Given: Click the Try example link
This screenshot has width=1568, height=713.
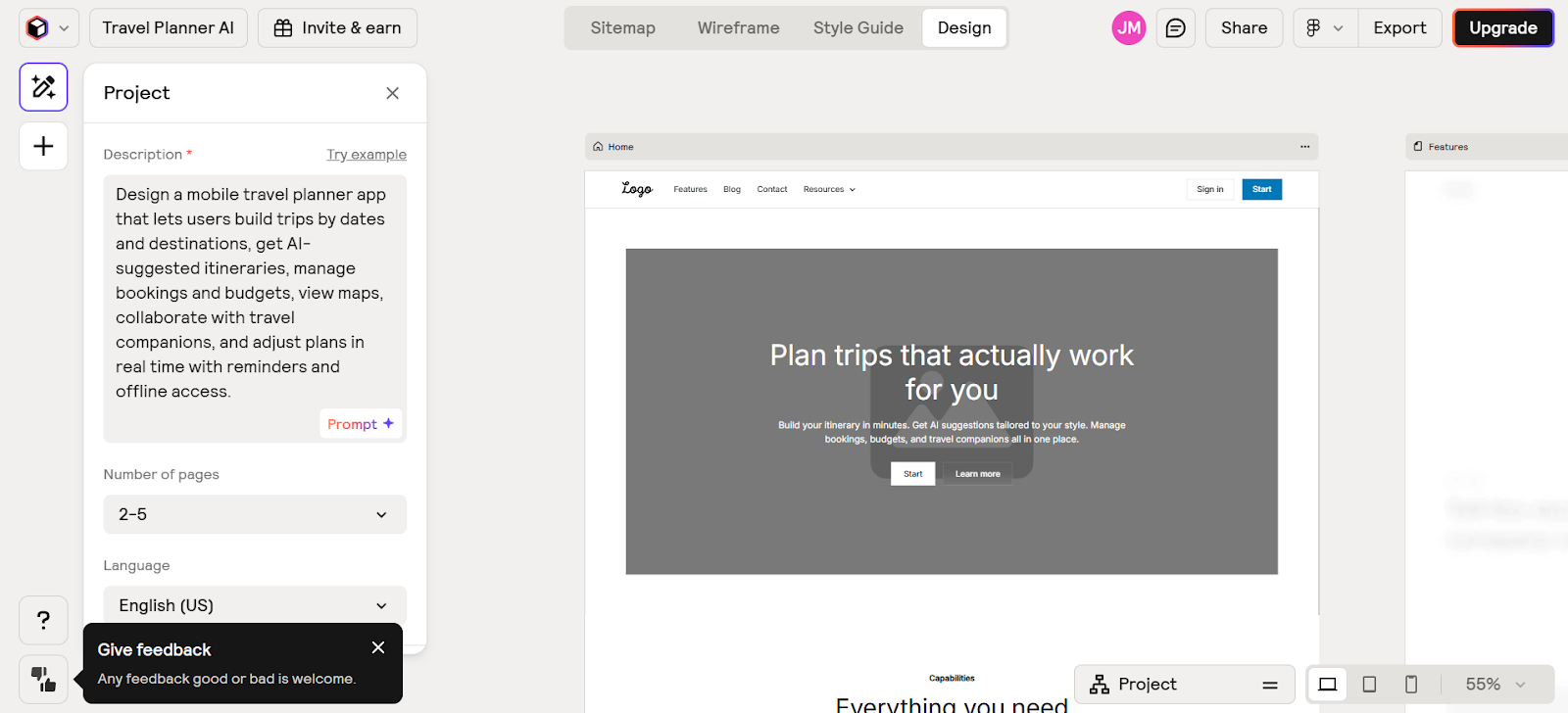Looking at the screenshot, I should point(367,155).
